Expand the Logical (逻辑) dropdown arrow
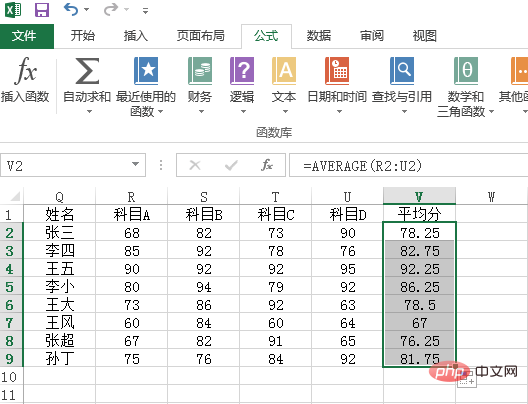This screenshot has width=528, height=404. click(x=243, y=111)
